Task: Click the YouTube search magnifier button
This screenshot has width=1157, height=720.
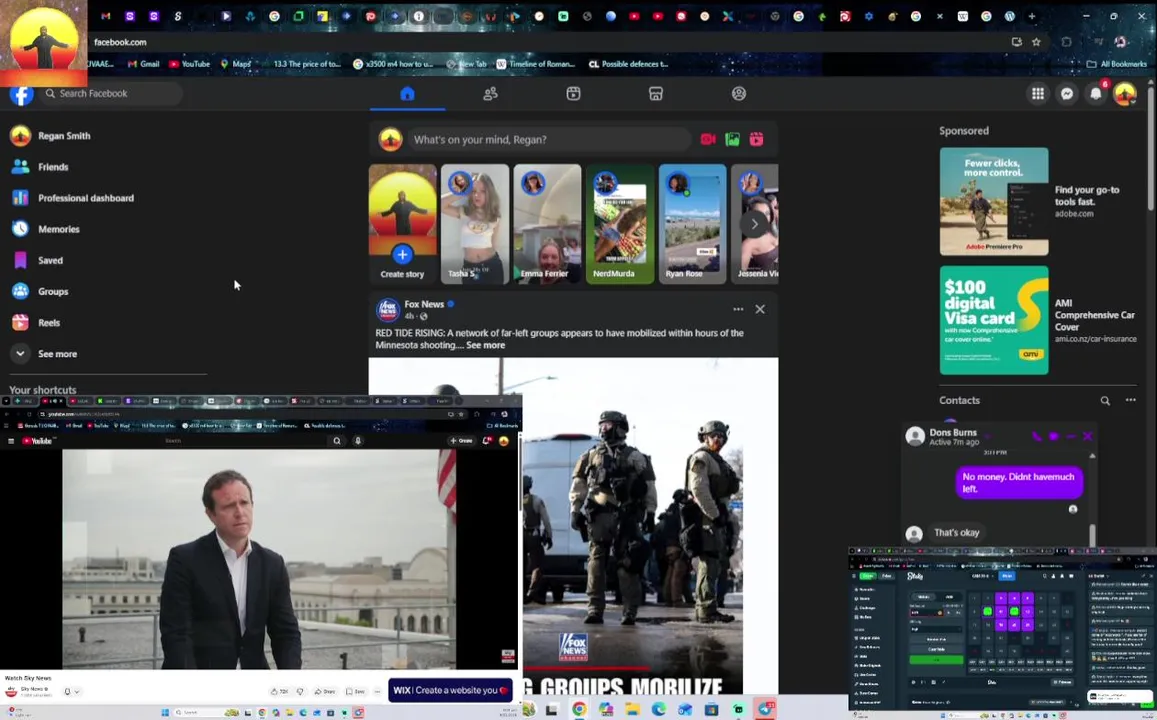Action: pyautogui.click(x=336, y=440)
